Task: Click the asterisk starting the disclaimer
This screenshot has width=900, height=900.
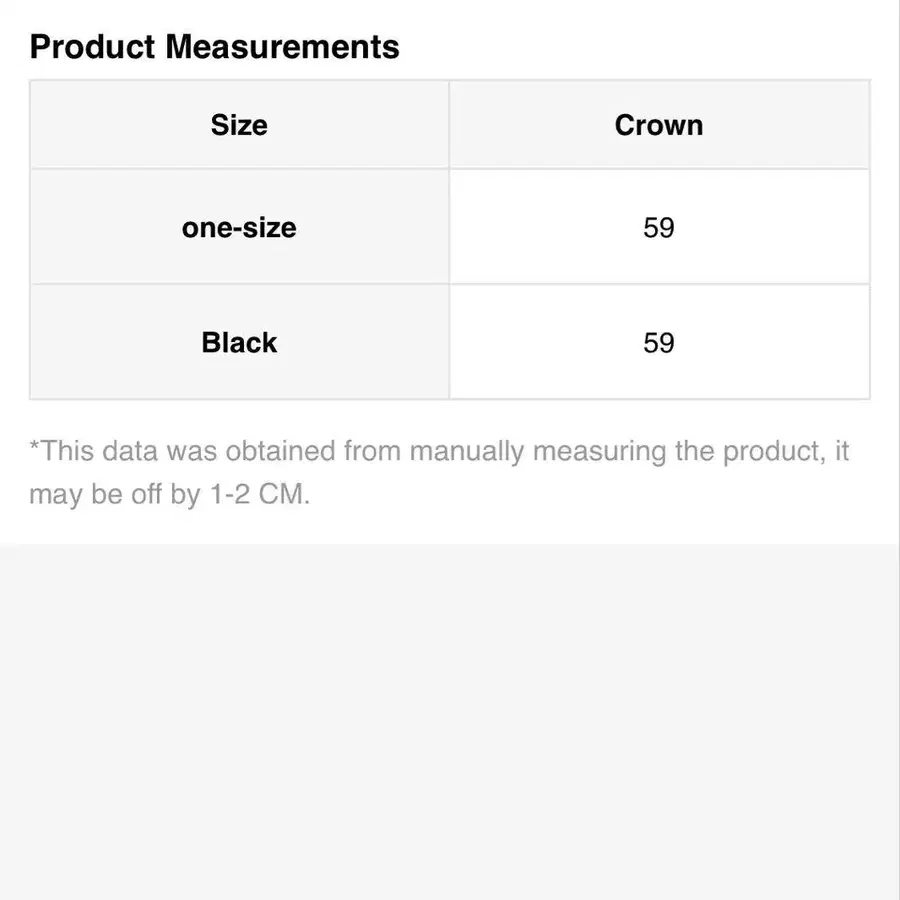Action: click(x=34, y=448)
